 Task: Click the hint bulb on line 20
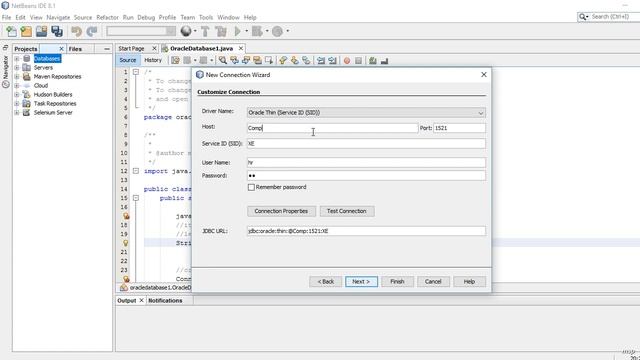126,243
